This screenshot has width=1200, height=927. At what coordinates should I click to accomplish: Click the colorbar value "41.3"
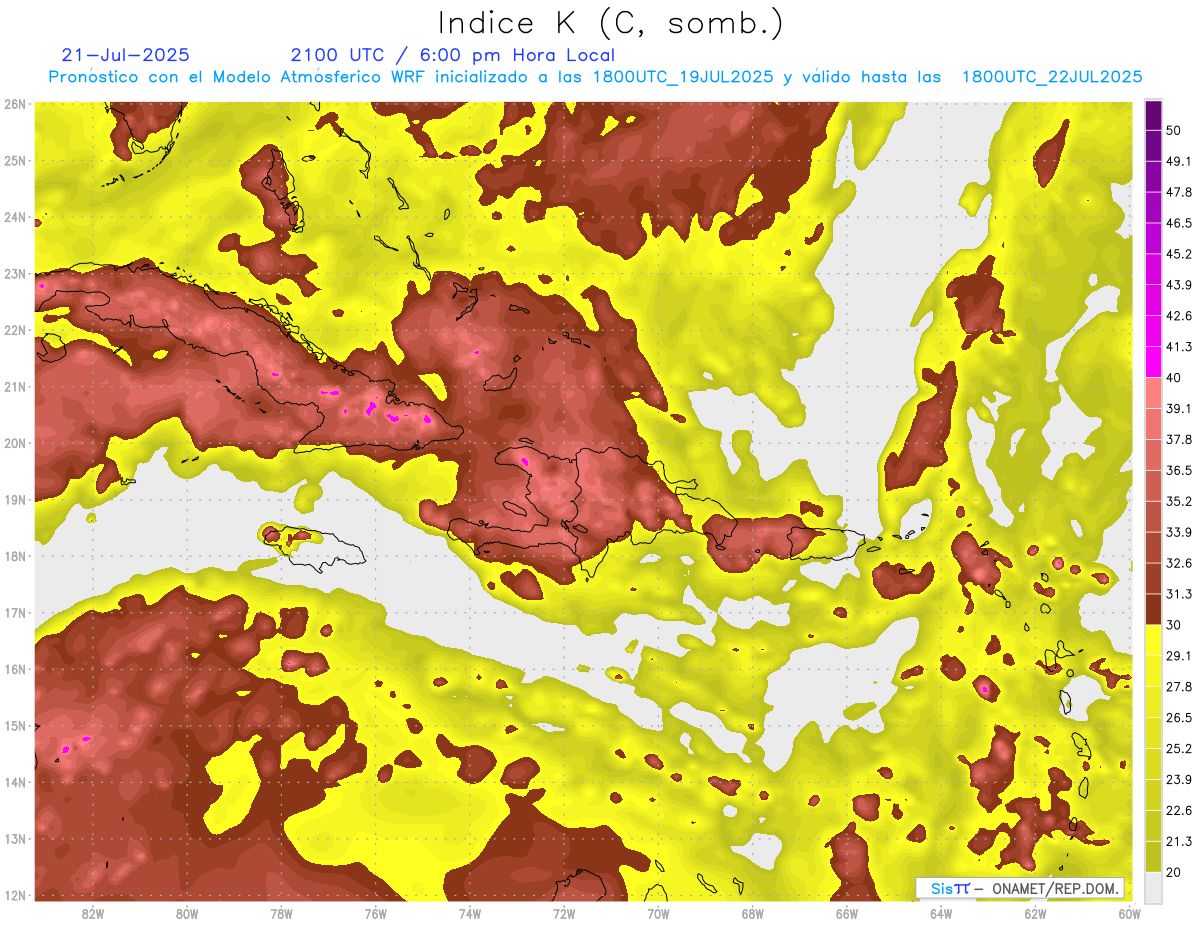[x=1178, y=347]
